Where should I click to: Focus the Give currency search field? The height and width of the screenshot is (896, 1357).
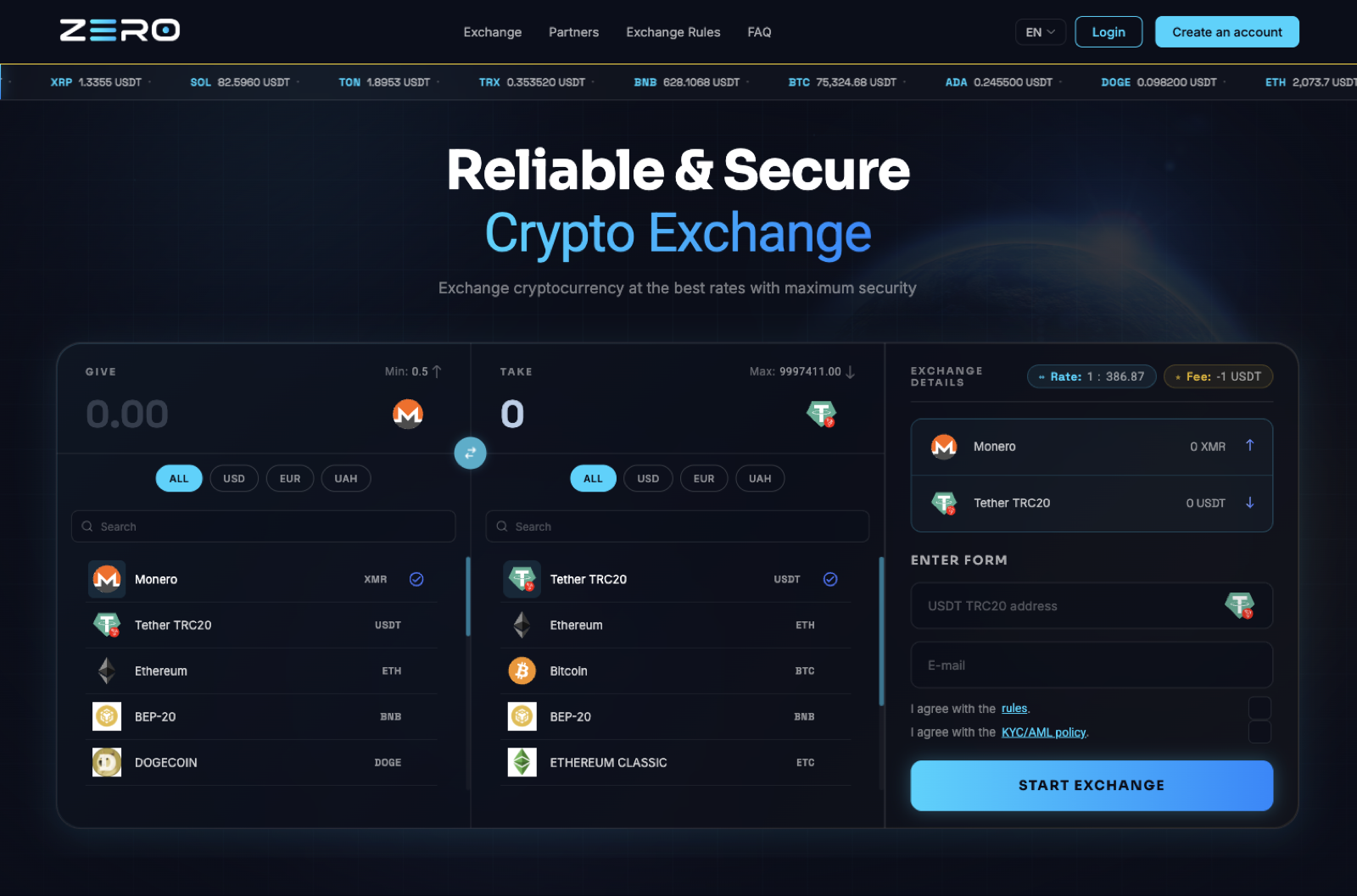click(264, 526)
